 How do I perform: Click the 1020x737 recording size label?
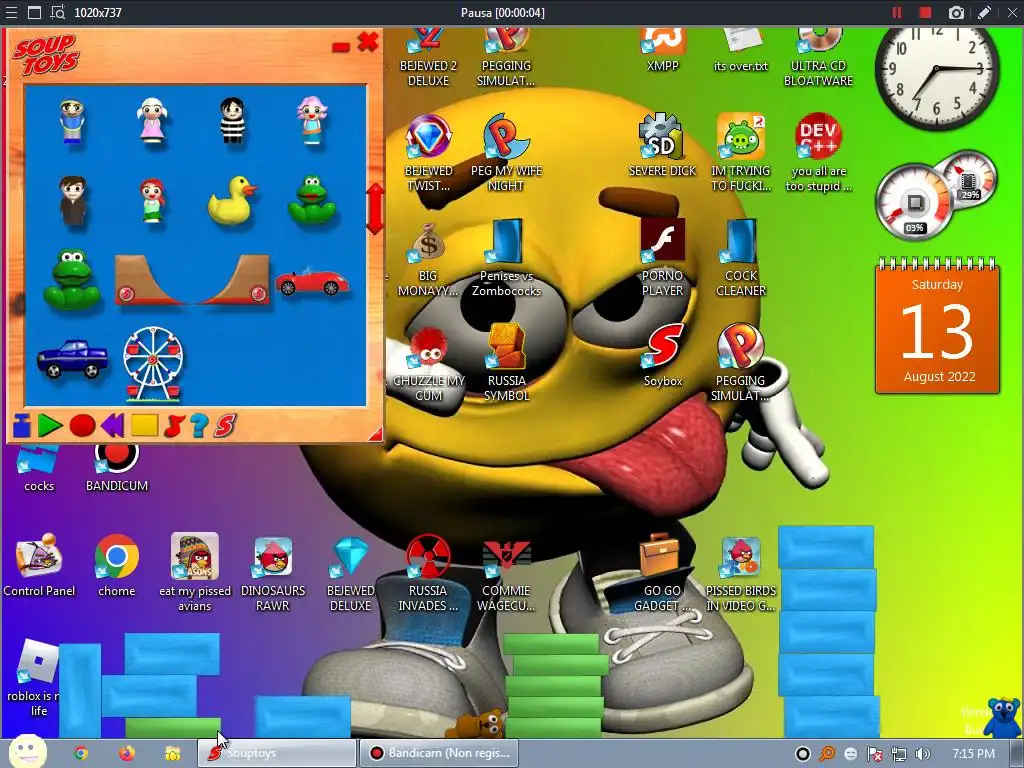pyautogui.click(x=98, y=12)
